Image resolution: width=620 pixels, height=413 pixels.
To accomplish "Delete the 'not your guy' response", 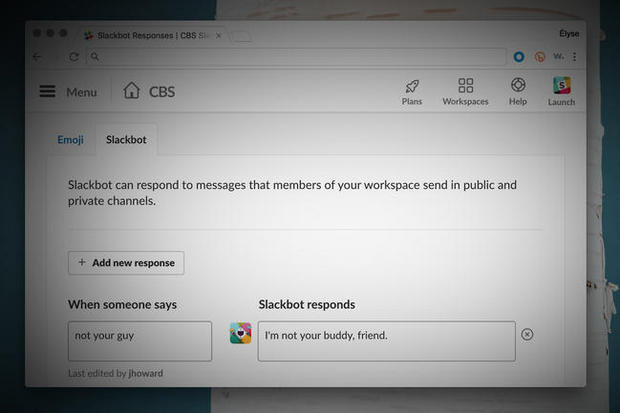I will click(527, 335).
